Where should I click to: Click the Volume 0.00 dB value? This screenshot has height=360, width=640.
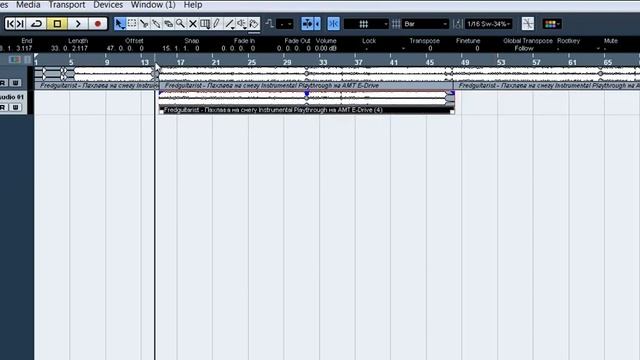326,48
